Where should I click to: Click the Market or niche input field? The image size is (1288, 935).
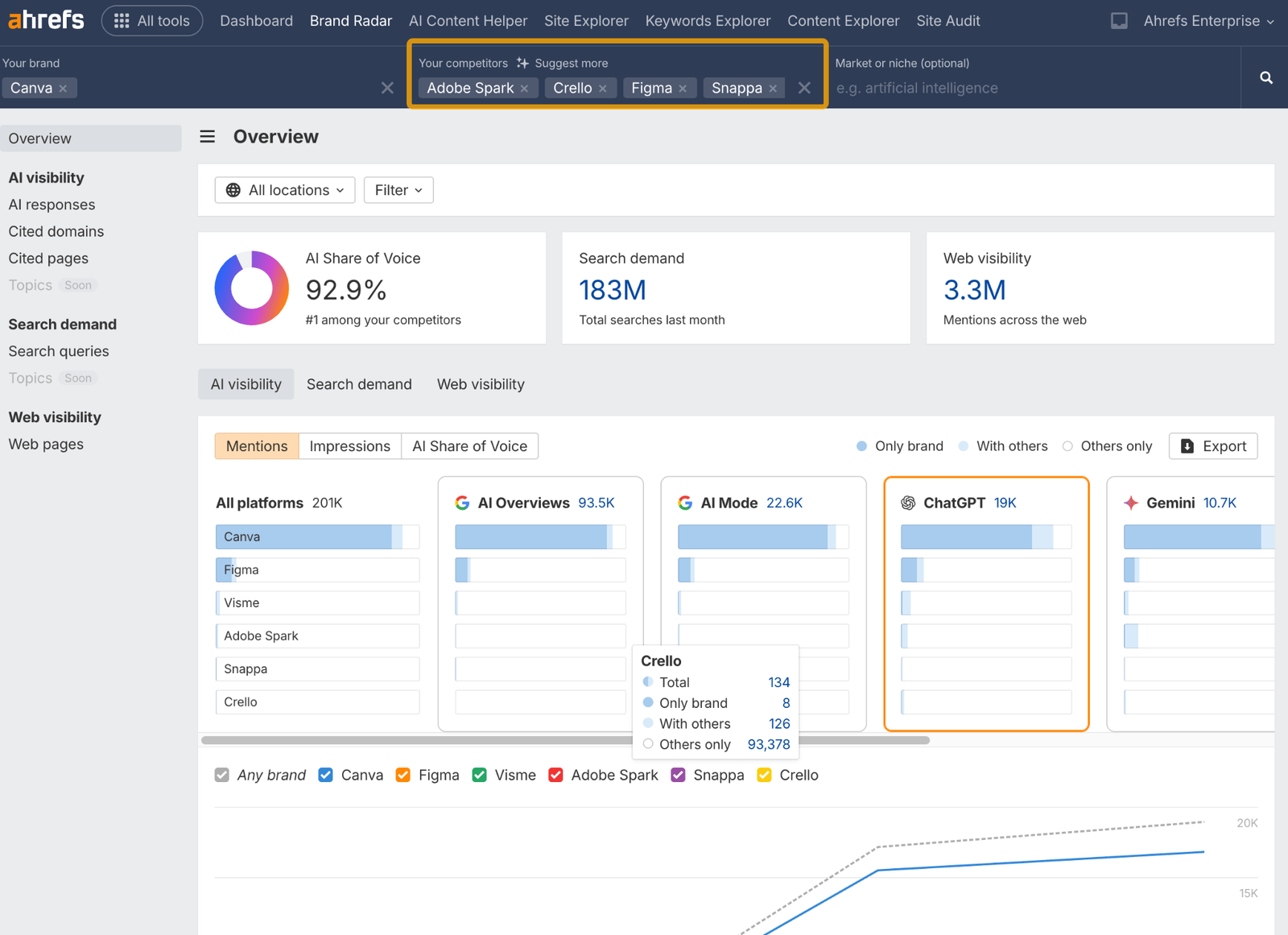tap(1034, 88)
